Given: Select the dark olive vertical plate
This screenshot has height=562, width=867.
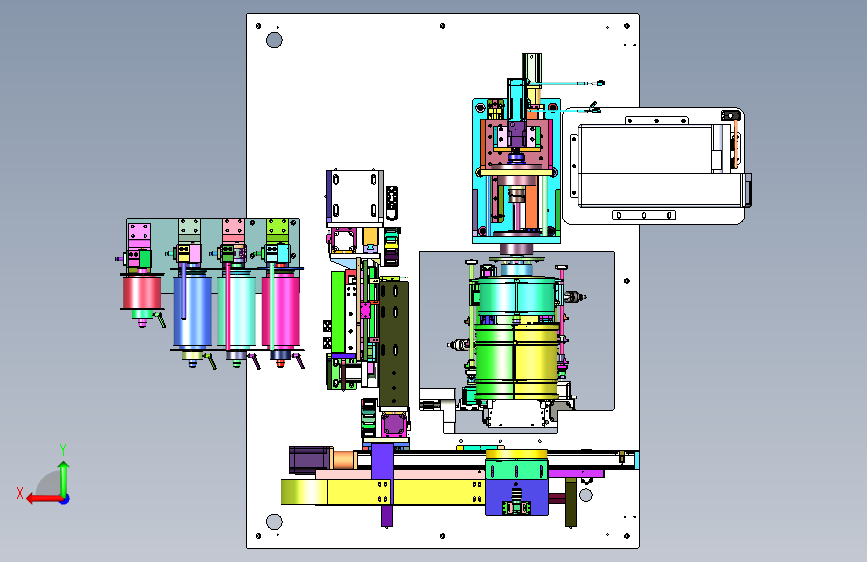Looking at the screenshot, I should pos(394,344).
